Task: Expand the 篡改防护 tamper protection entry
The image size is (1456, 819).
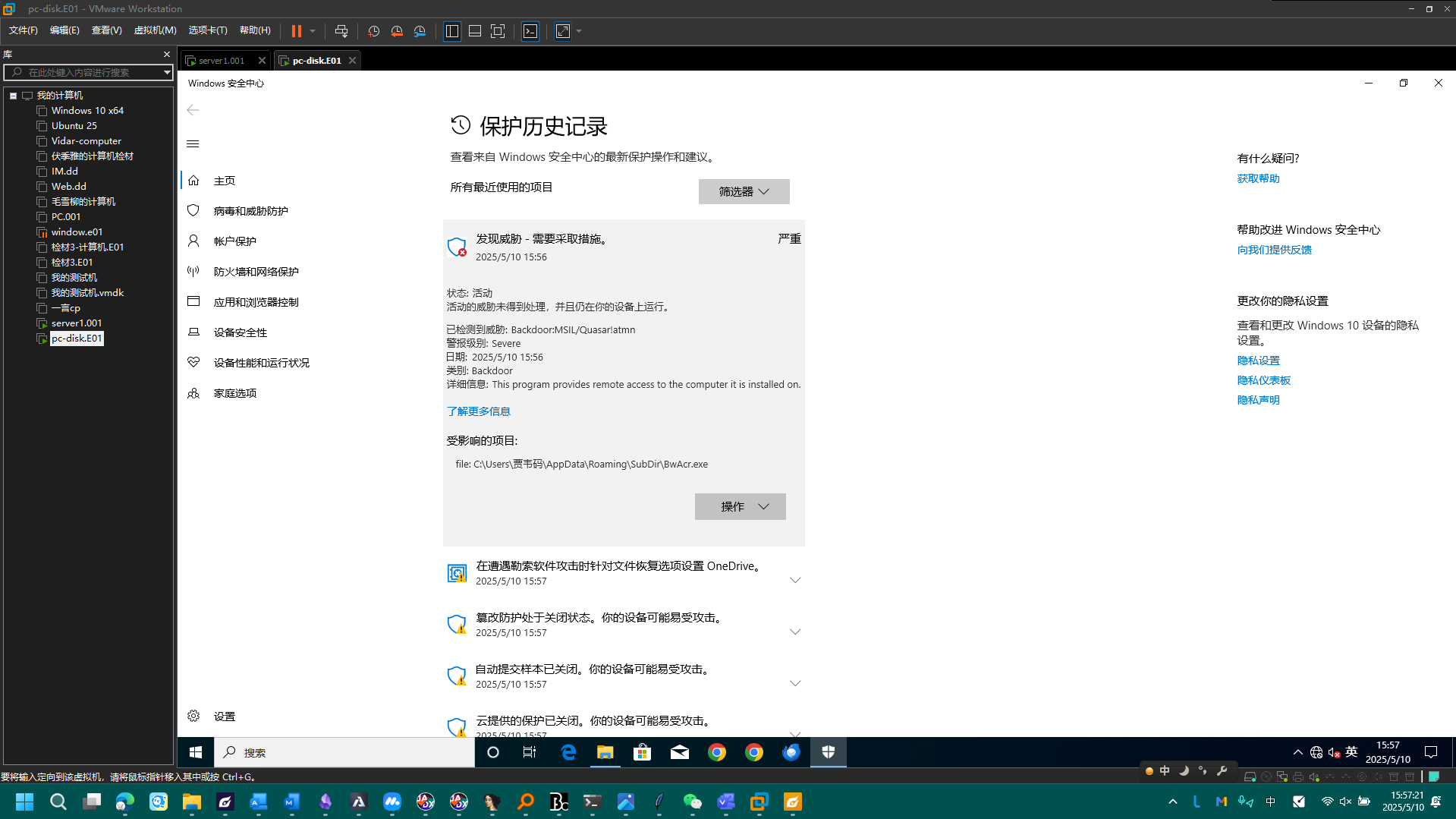Action: coord(794,632)
